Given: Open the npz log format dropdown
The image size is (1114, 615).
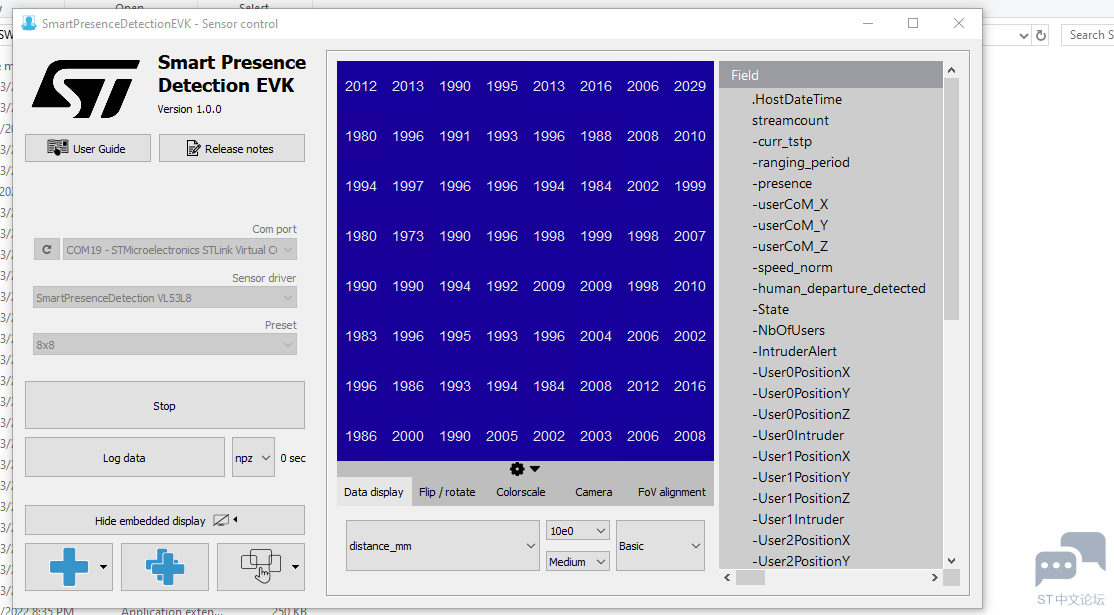Looking at the screenshot, I should [253, 458].
